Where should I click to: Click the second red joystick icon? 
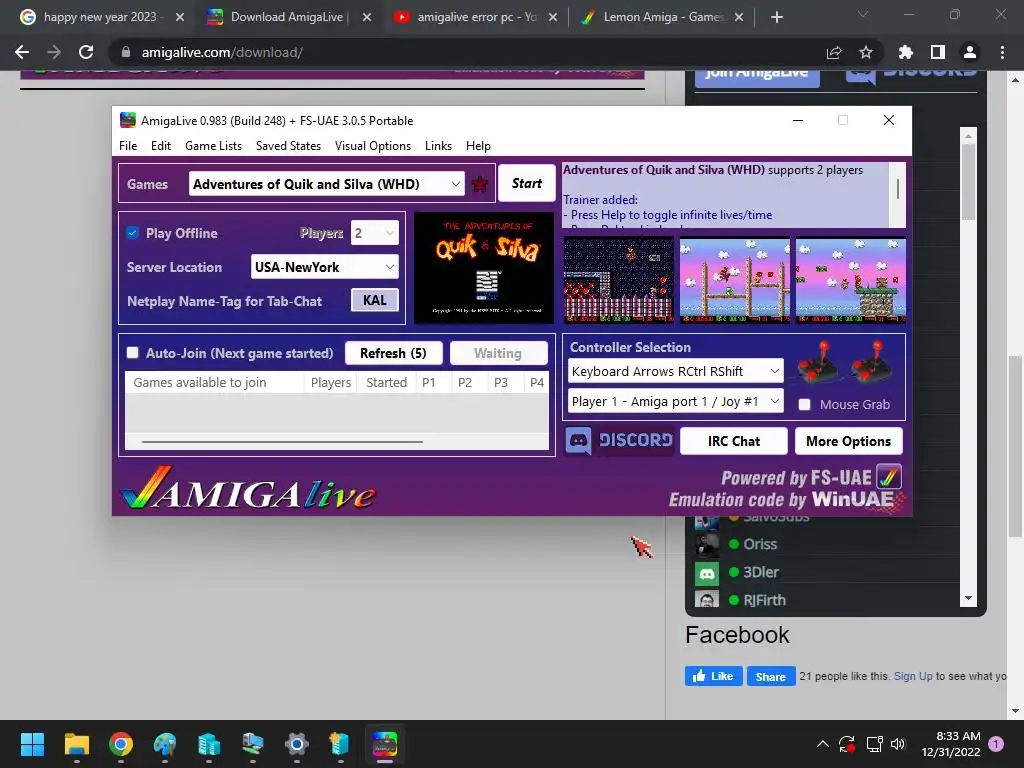coord(872,362)
